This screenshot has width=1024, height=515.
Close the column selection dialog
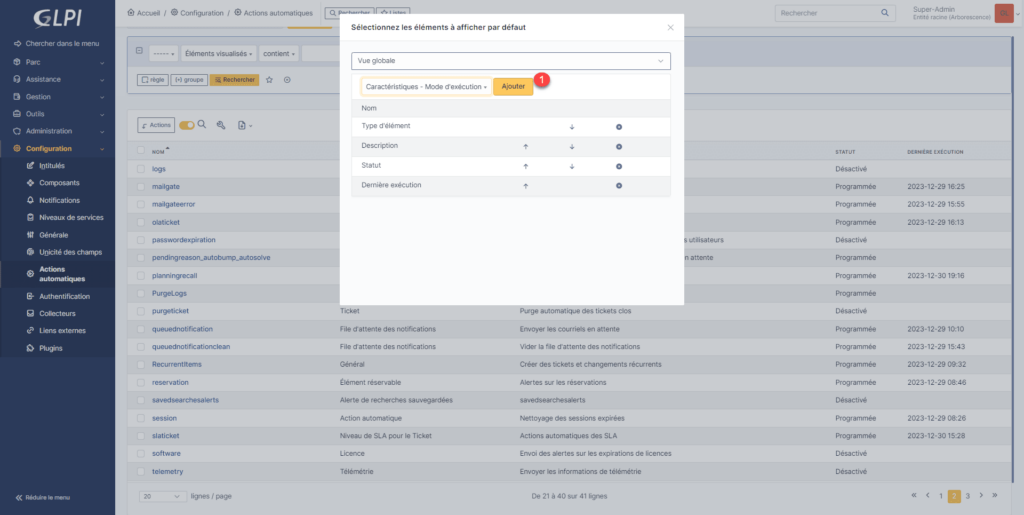pyautogui.click(x=670, y=28)
